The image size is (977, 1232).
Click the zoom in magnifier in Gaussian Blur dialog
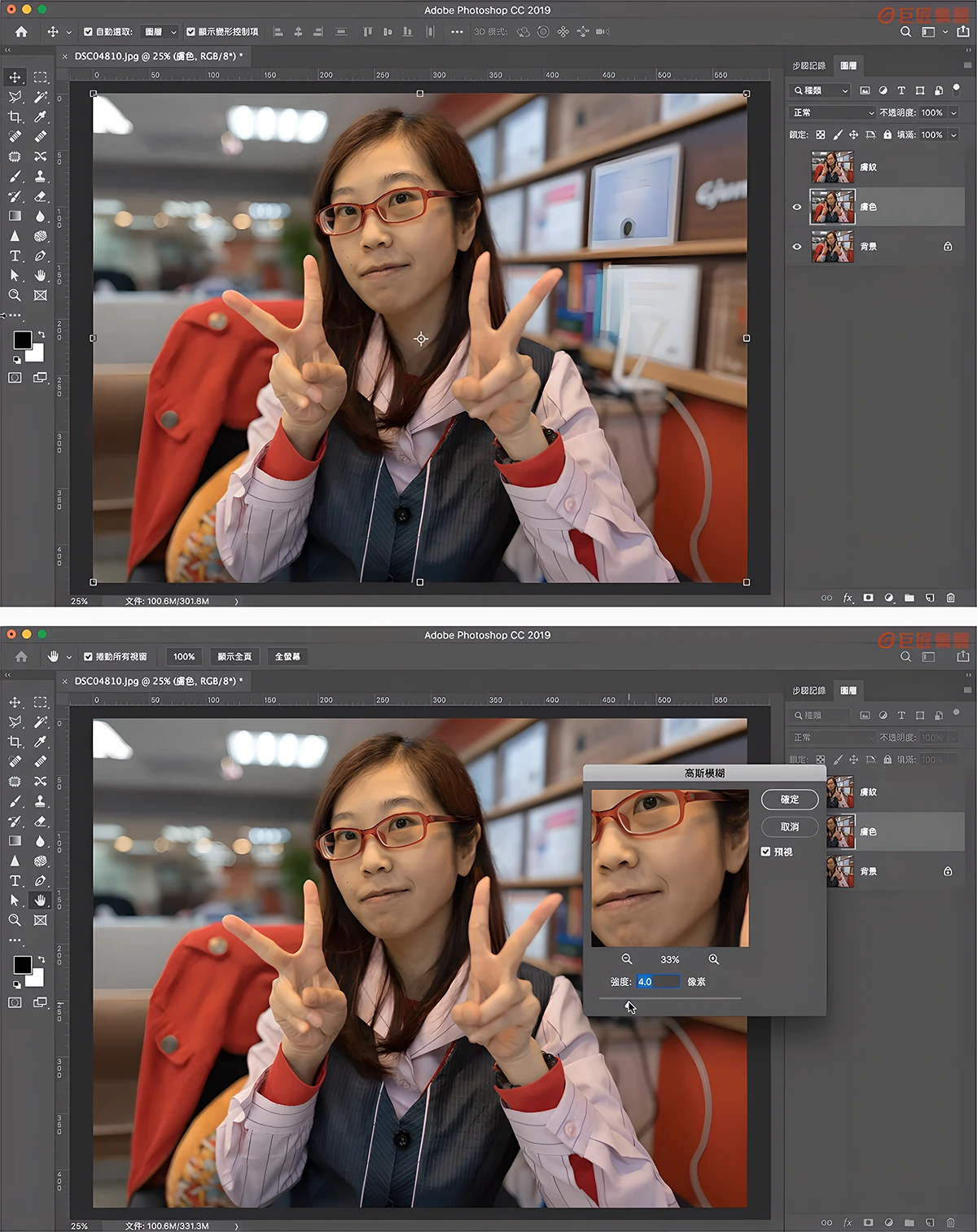713,959
